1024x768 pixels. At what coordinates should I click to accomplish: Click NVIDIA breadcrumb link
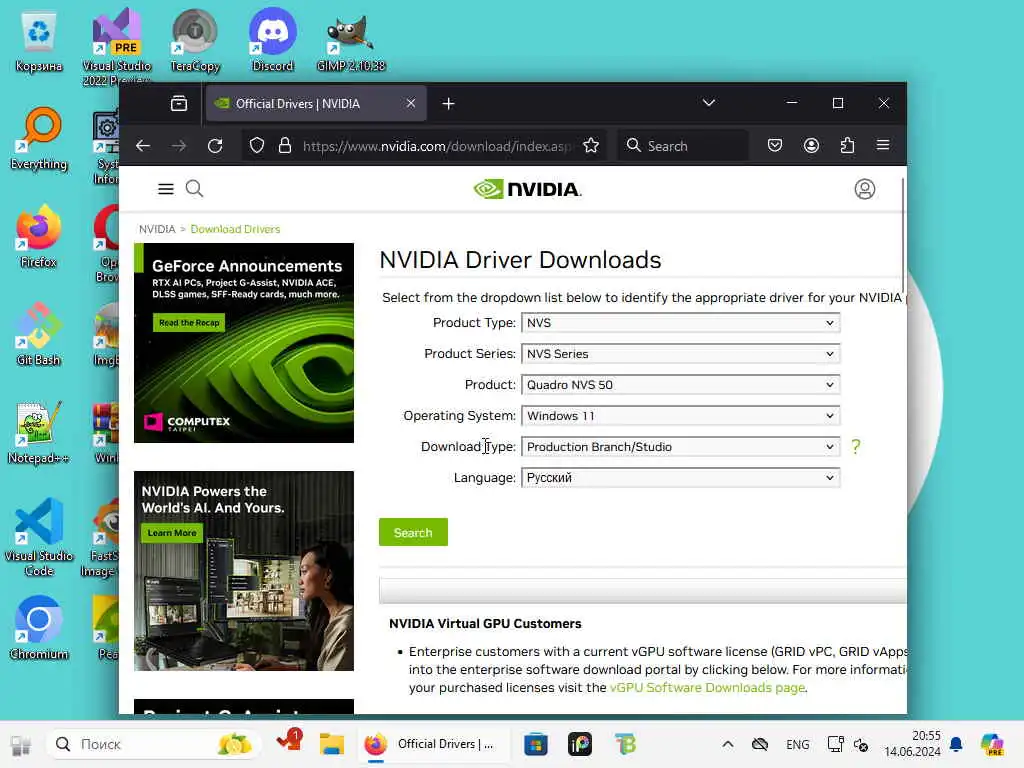coord(157,229)
